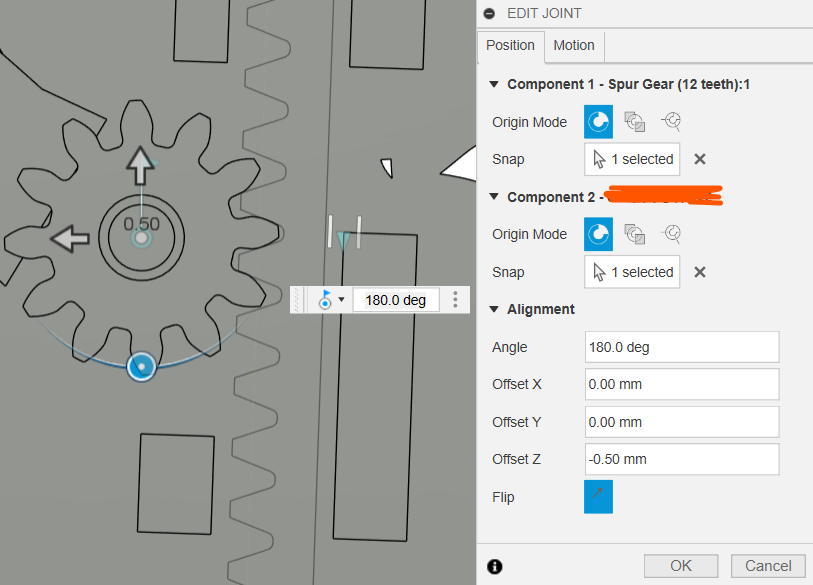Choose Two Edge Intersection mode for Component 2

point(671,234)
